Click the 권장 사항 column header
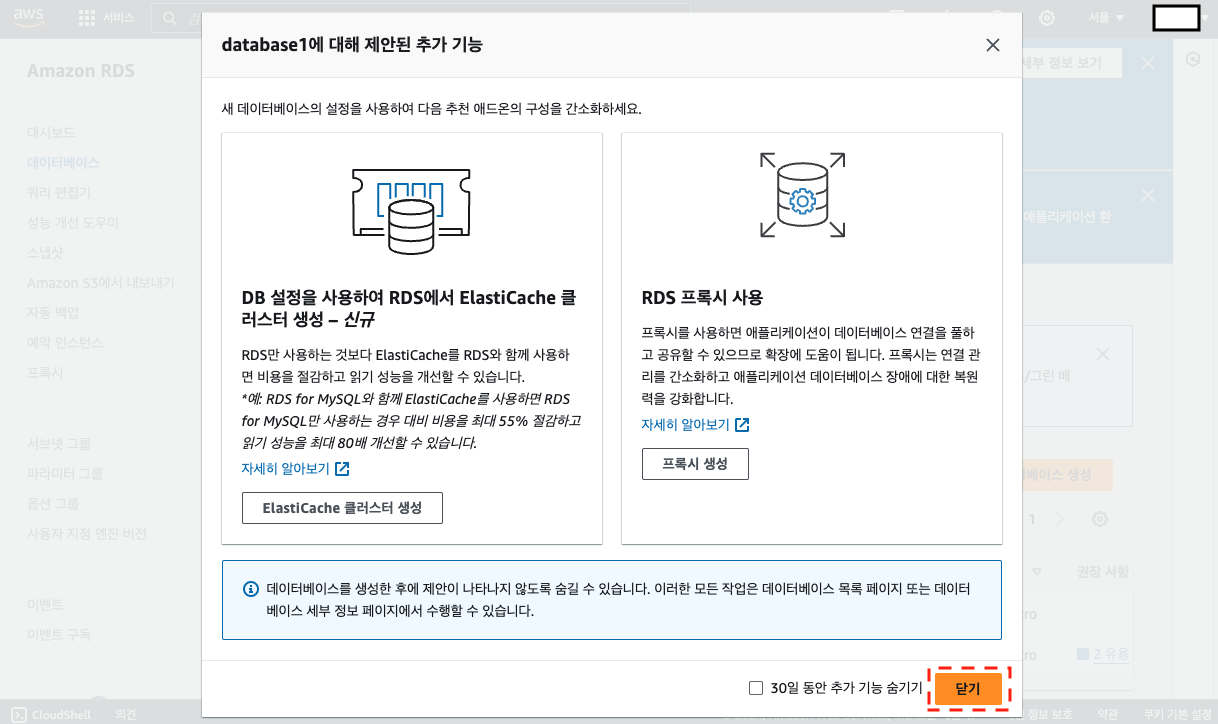The image size is (1218, 724). pyautogui.click(x=1102, y=572)
